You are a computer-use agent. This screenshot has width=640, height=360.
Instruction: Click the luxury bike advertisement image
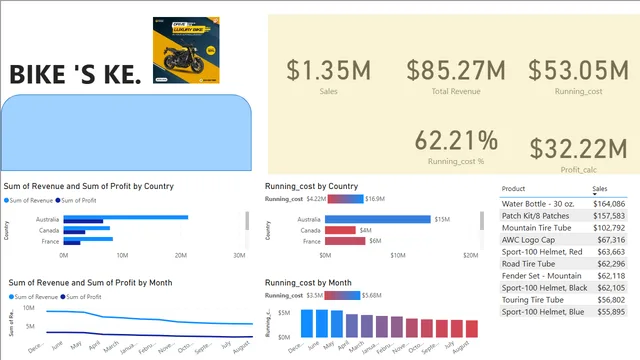click(186, 50)
